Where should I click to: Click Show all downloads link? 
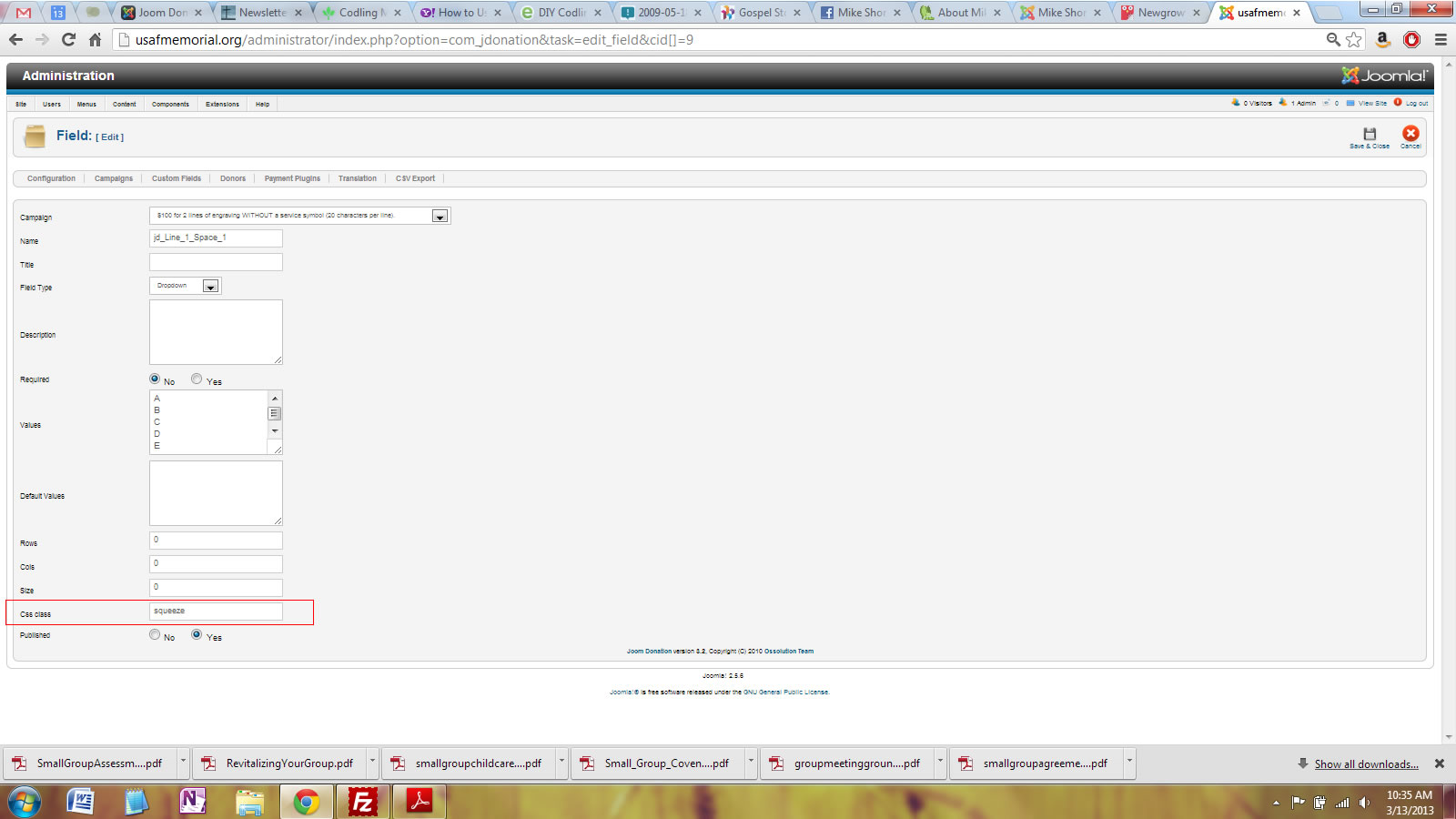pos(1366,763)
